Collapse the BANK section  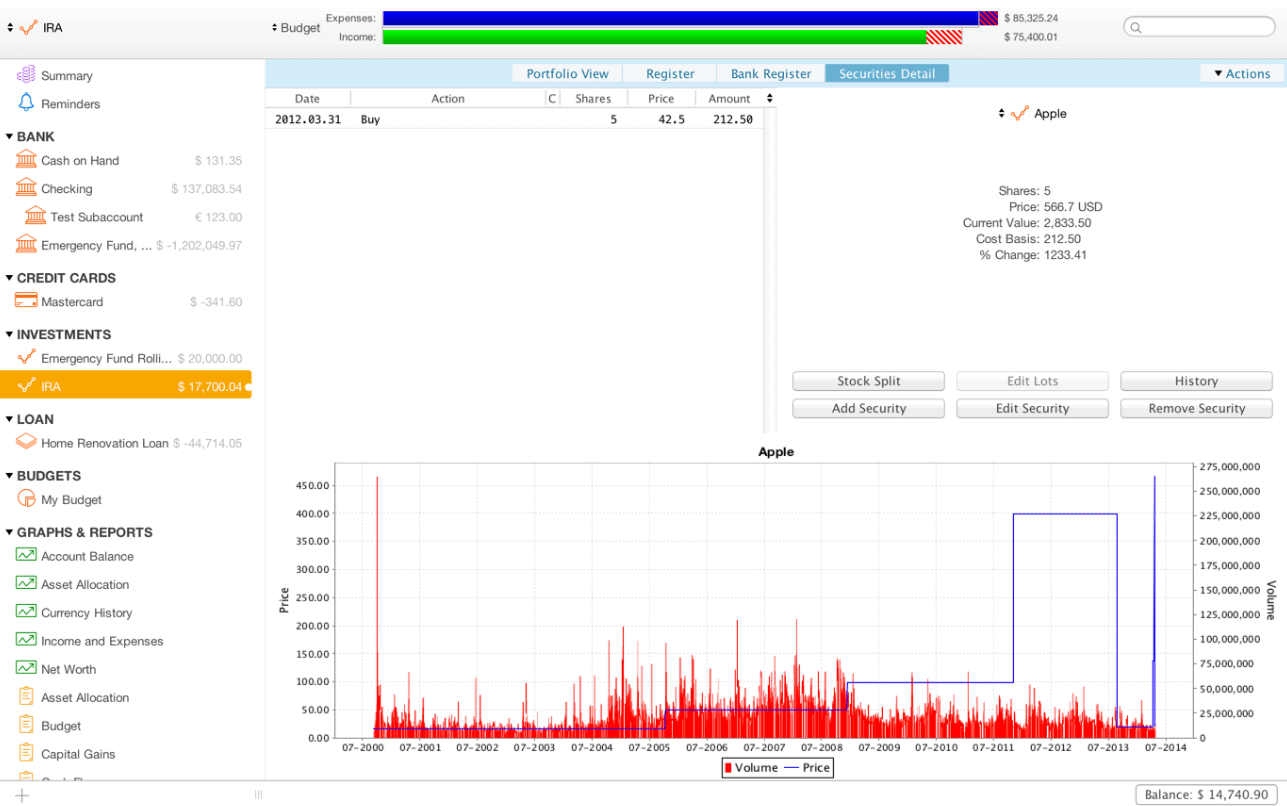pos(9,137)
